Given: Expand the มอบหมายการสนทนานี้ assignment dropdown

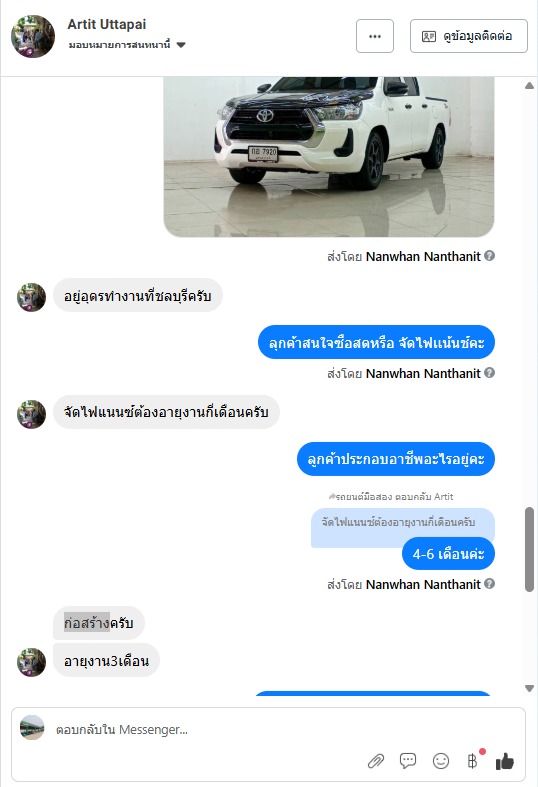Looking at the screenshot, I should tap(181, 45).
